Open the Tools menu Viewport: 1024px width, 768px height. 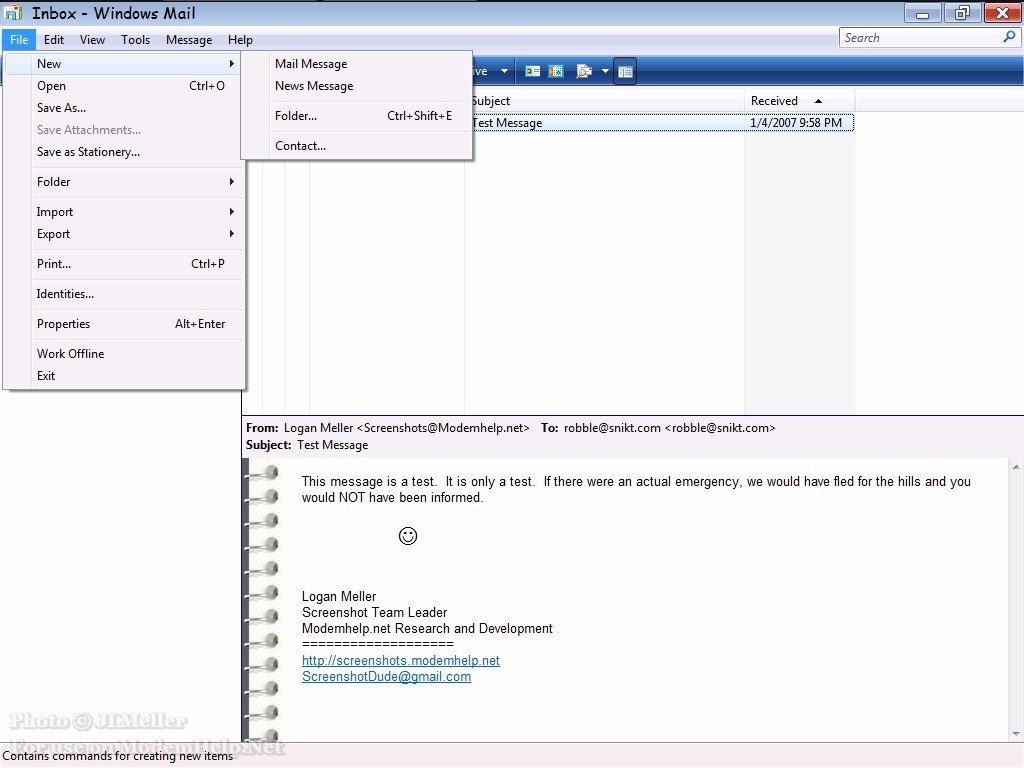coord(135,40)
